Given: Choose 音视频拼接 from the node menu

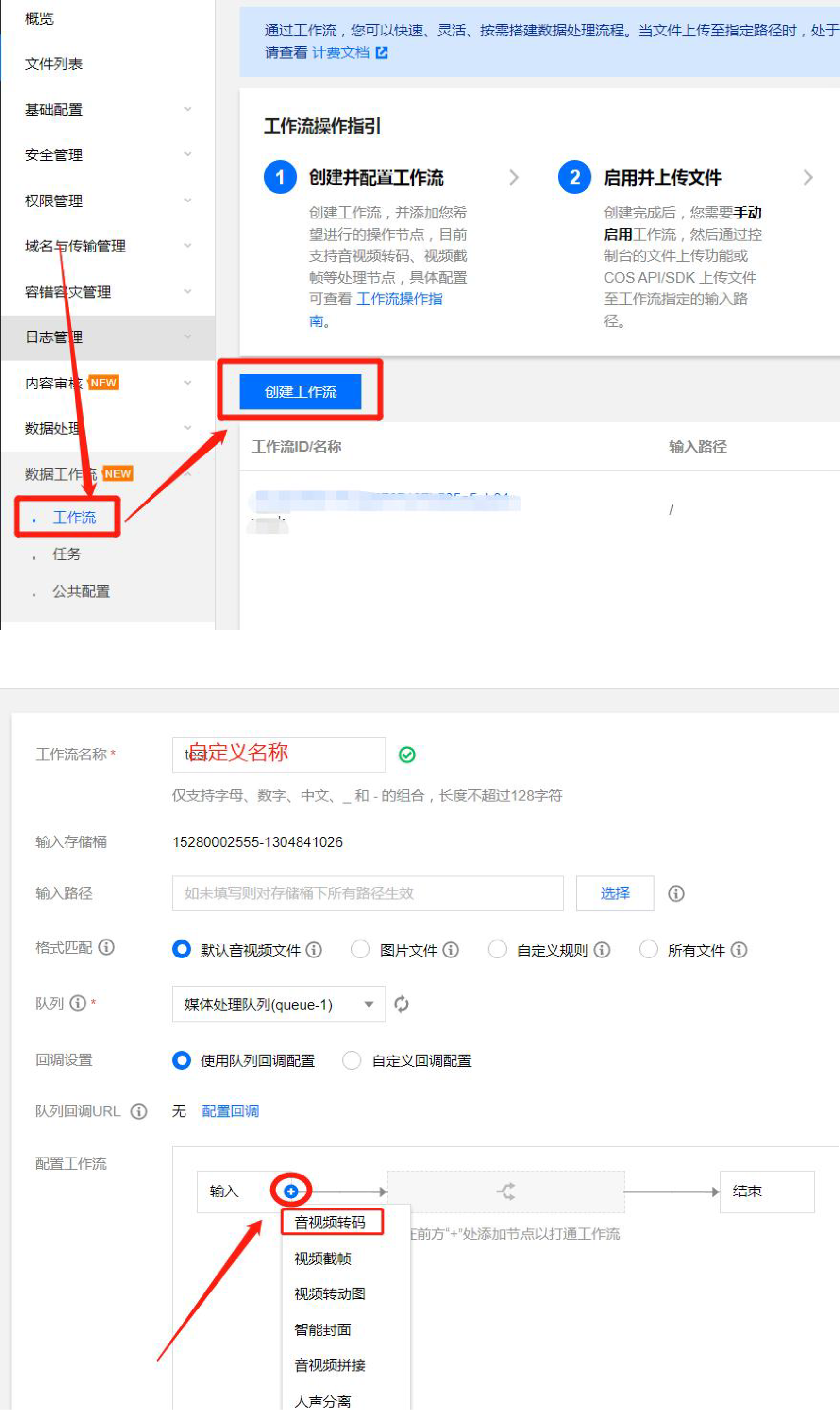Looking at the screenshot, I should [330, 1365].
